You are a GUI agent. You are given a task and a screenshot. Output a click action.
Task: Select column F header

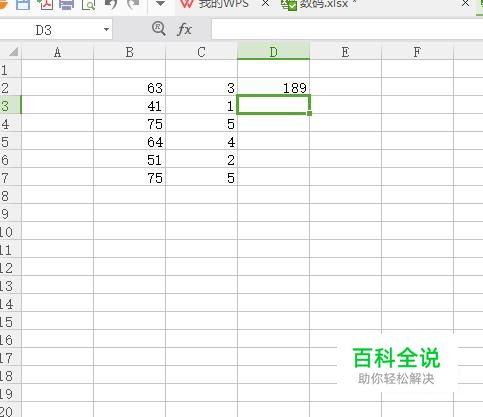point(417,52)
